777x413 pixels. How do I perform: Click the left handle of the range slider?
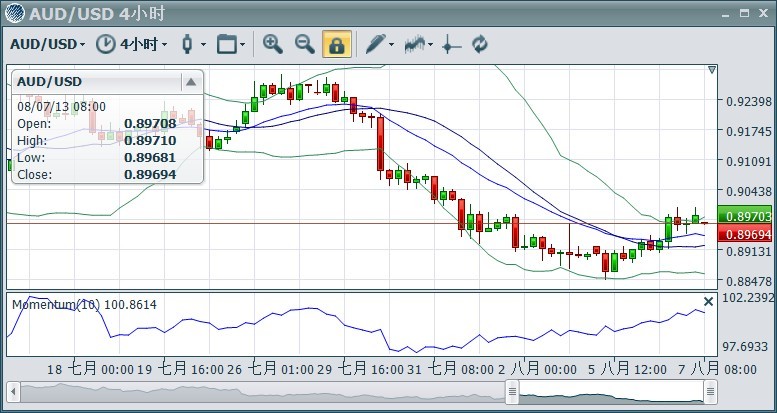(512, 392)
